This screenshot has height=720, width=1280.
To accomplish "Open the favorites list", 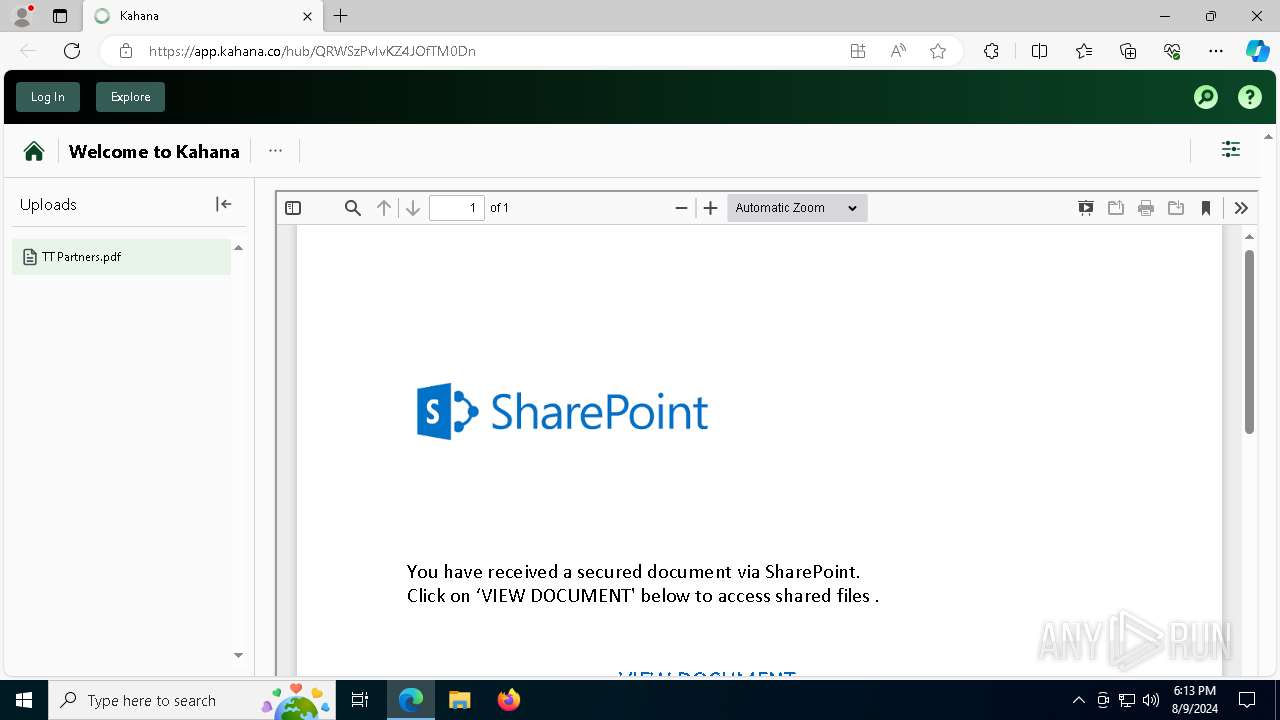I will tap(1084, 51).
